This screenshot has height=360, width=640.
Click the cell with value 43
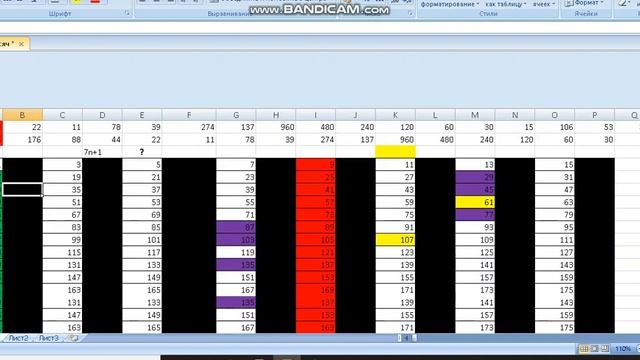(395, 189)
